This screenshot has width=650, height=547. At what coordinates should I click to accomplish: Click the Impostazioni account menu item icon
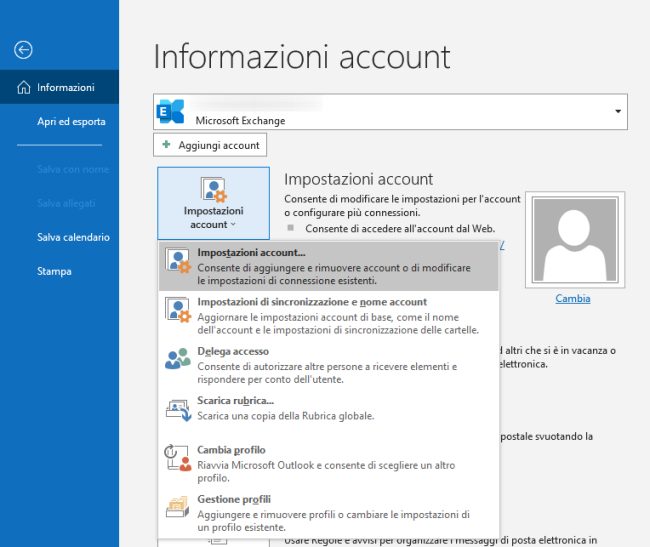177,262
